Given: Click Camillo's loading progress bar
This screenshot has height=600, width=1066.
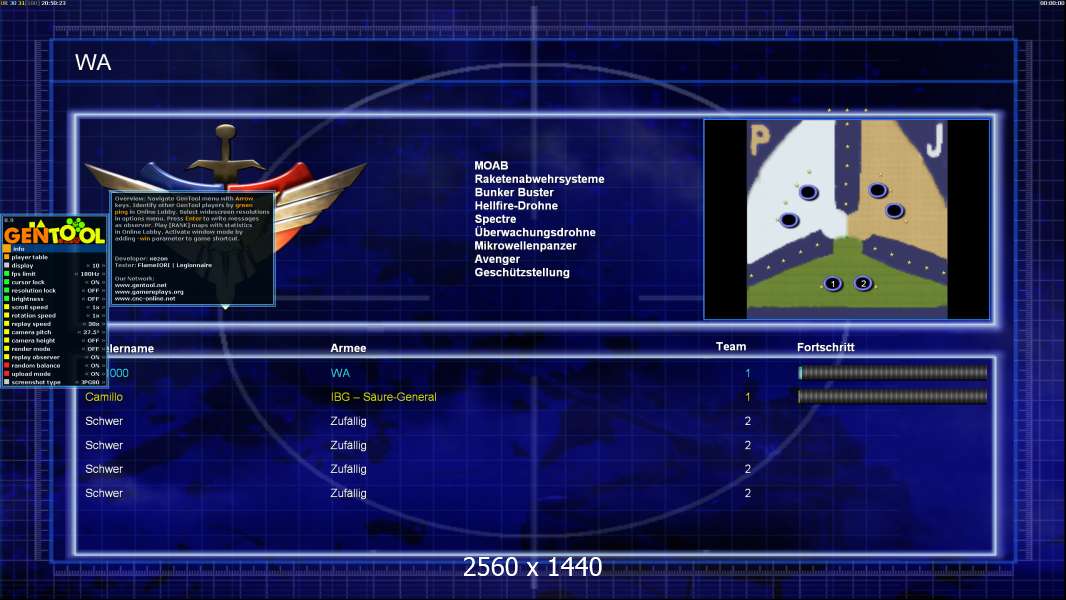Looking at the screenshot, I should tap(892, 396).
